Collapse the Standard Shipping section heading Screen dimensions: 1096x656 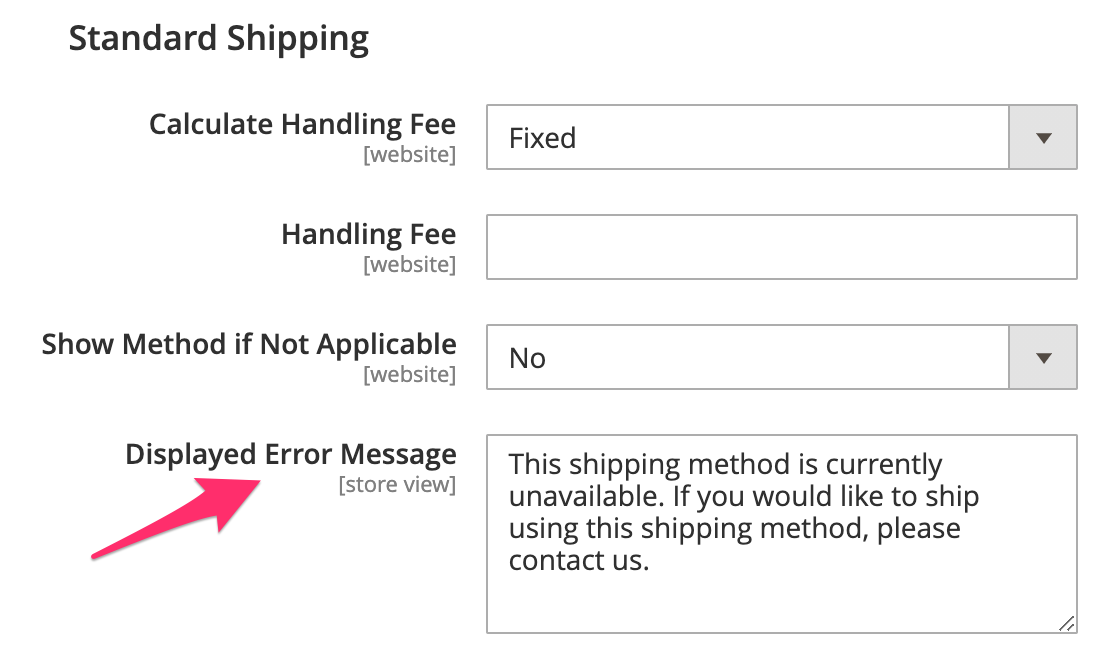point(219,39)
